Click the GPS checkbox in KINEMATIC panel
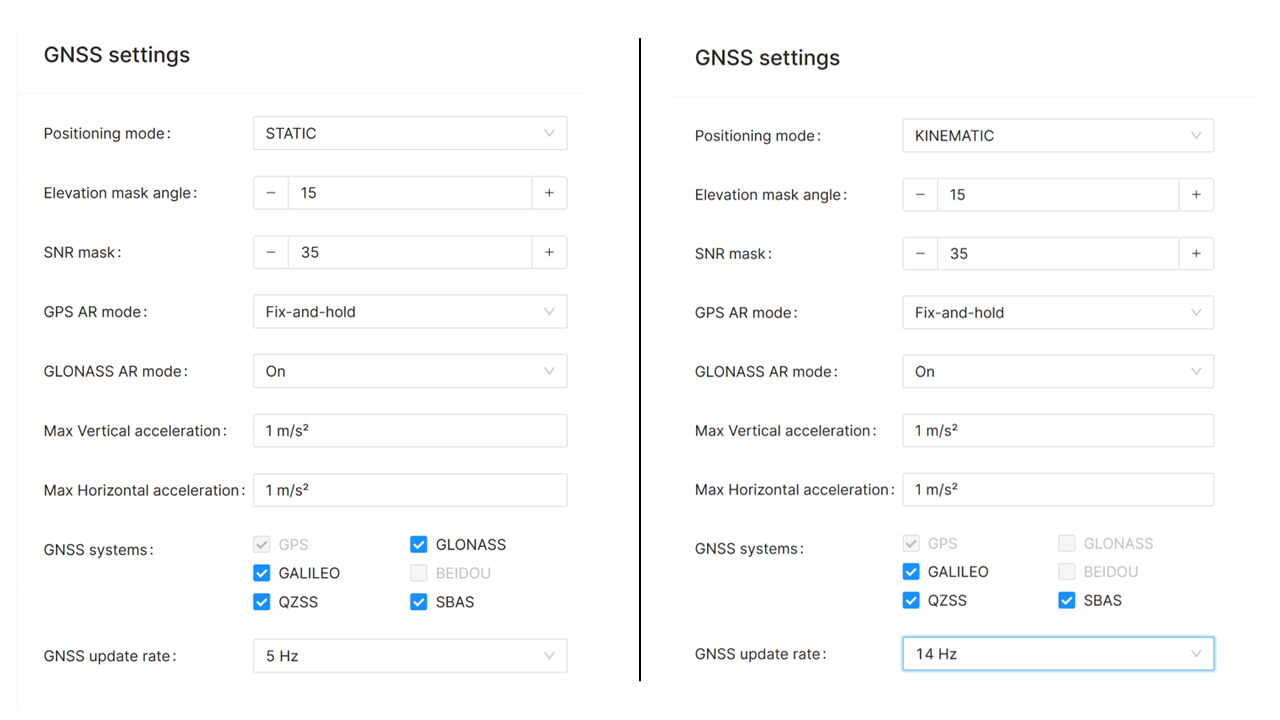 [911, 543]
